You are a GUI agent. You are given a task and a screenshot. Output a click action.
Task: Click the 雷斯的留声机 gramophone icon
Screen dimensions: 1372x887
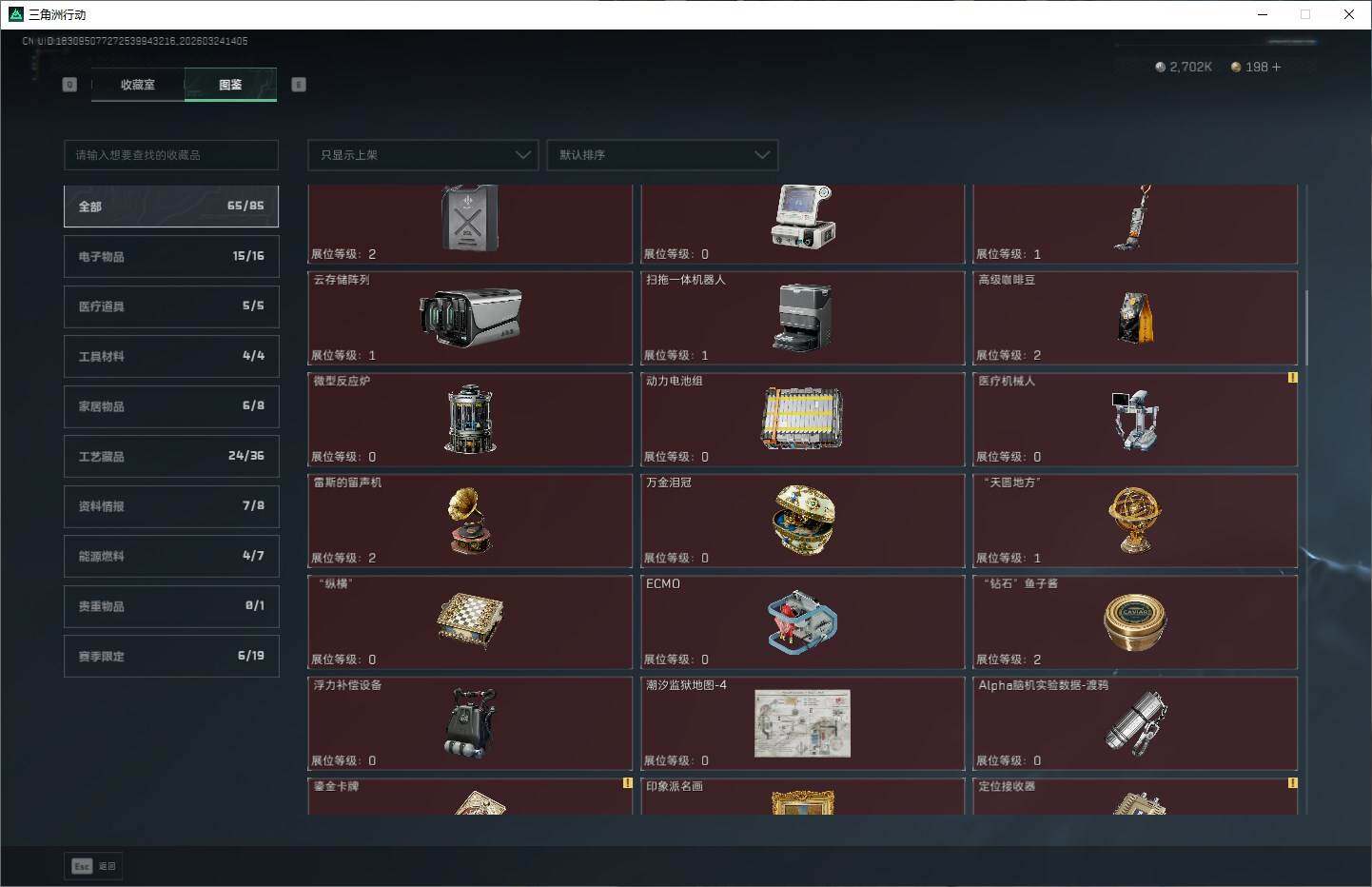pos(470,521)
